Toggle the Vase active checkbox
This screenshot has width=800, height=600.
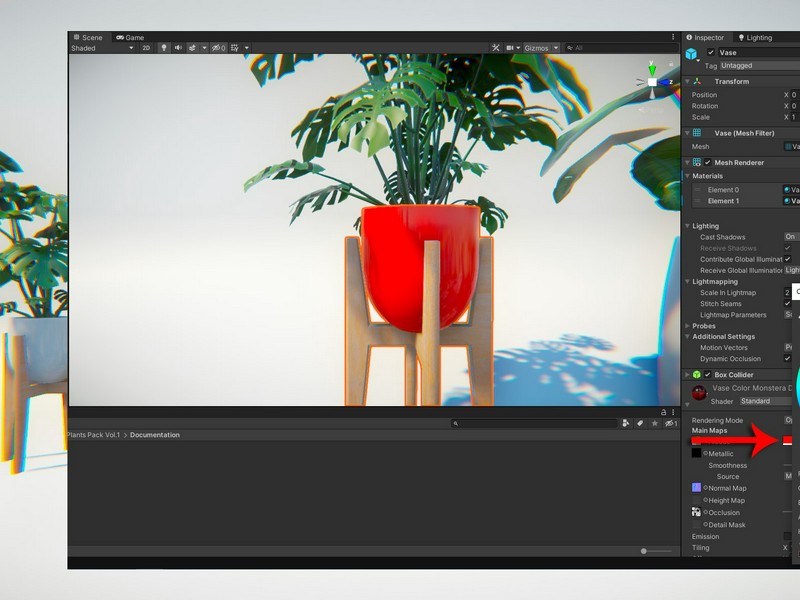click(x=711, y=52)
